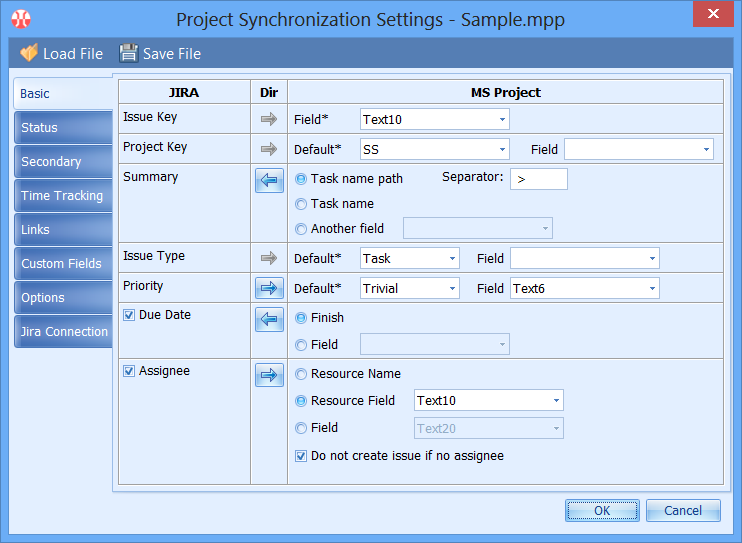The width and height of the screenshot is (742, 543).
Task: Click the Save File disk icon
Action: 129,53
